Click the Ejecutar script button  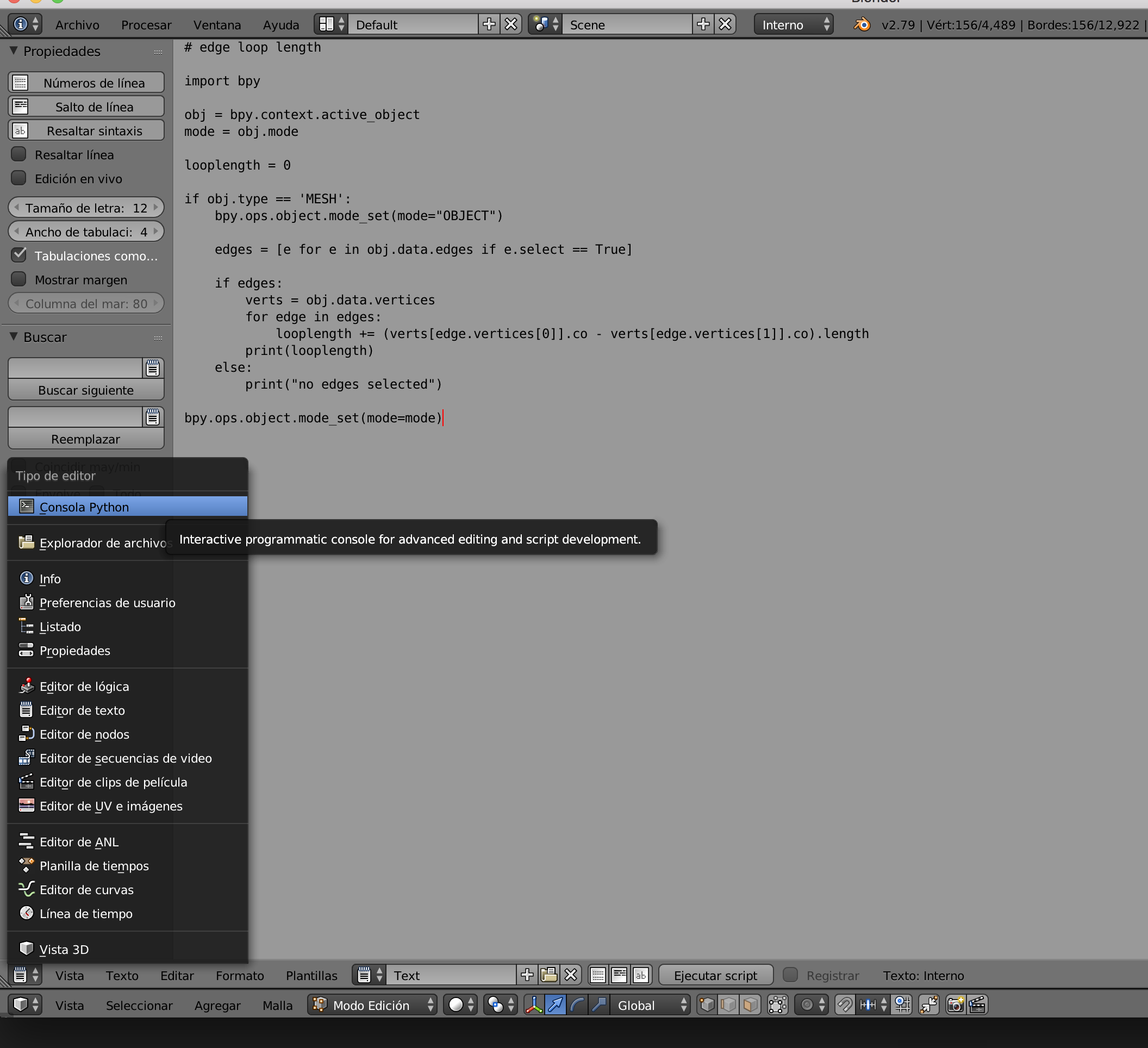pos(715,975)
